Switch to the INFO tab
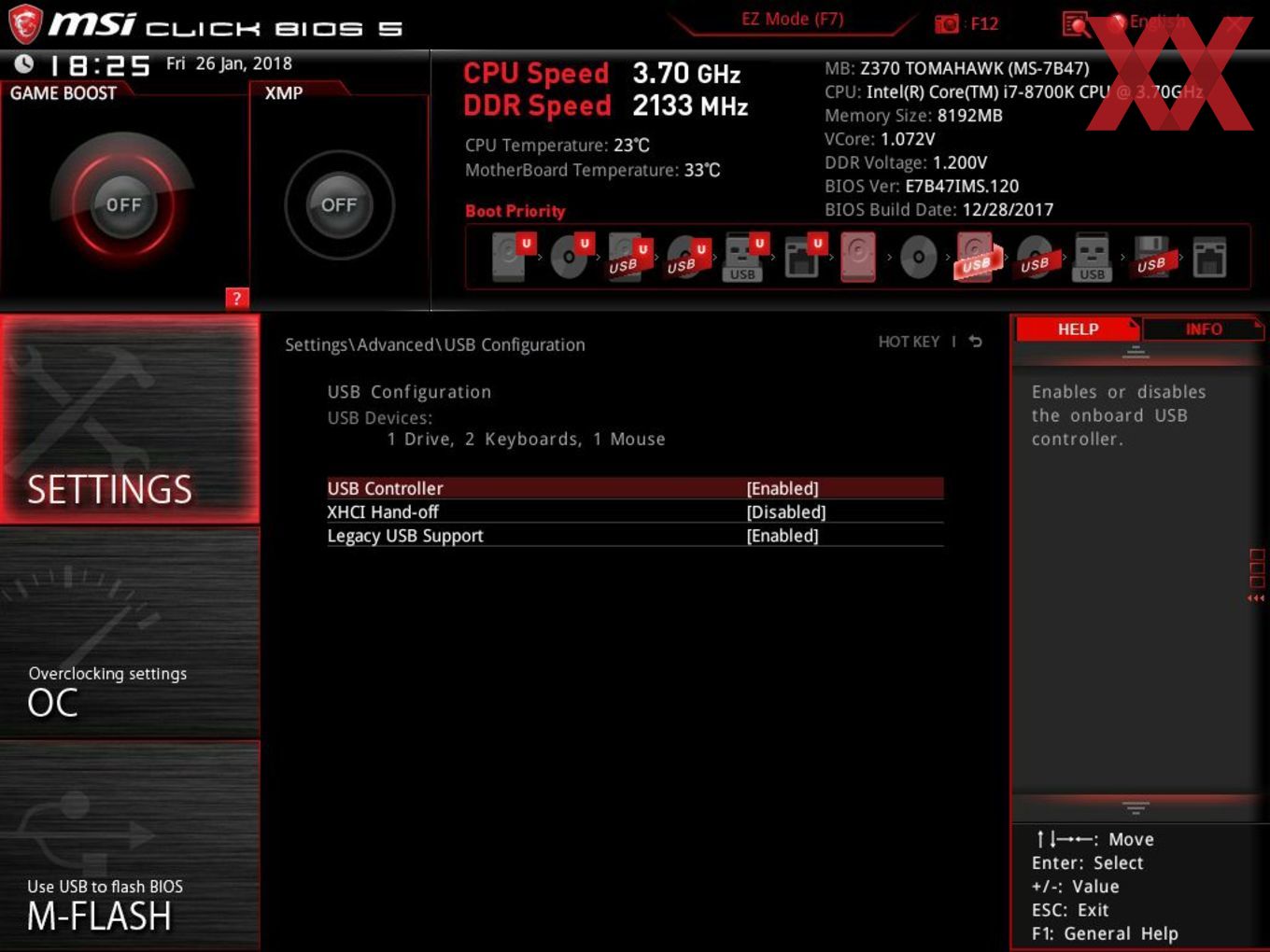Screen dimensions: 1270x952 coord(1203,329)
